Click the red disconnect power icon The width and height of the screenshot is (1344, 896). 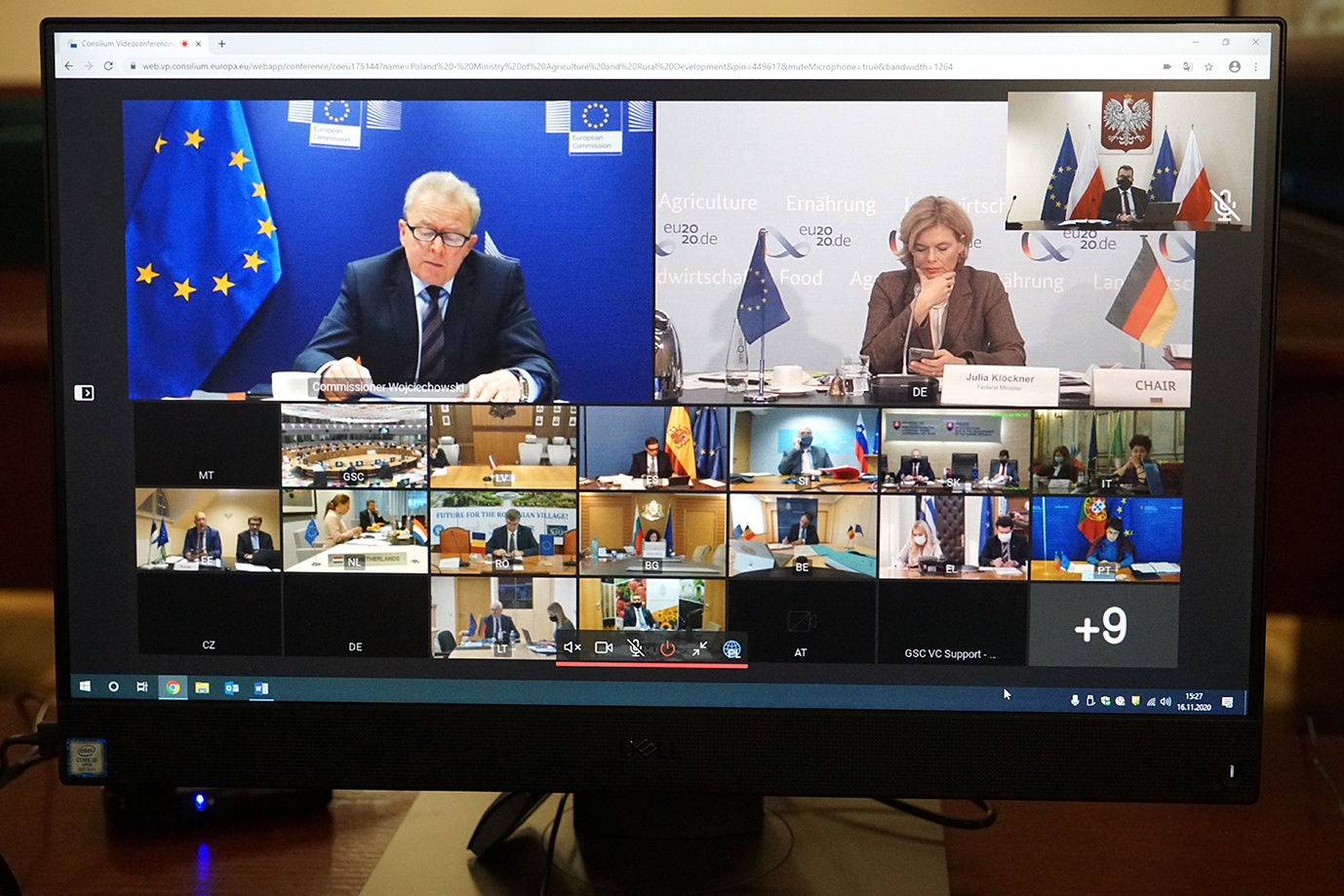tap(667, 648)
